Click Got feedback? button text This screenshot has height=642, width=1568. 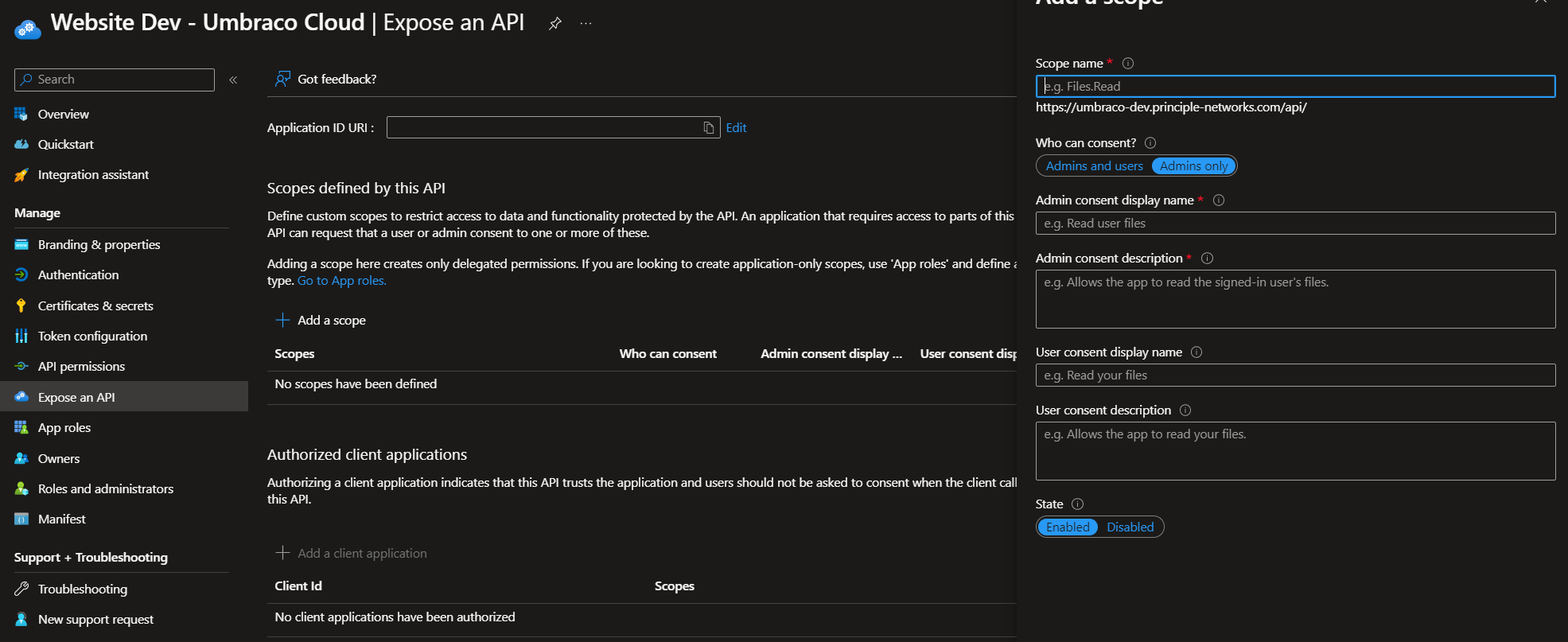coord(337,80)
